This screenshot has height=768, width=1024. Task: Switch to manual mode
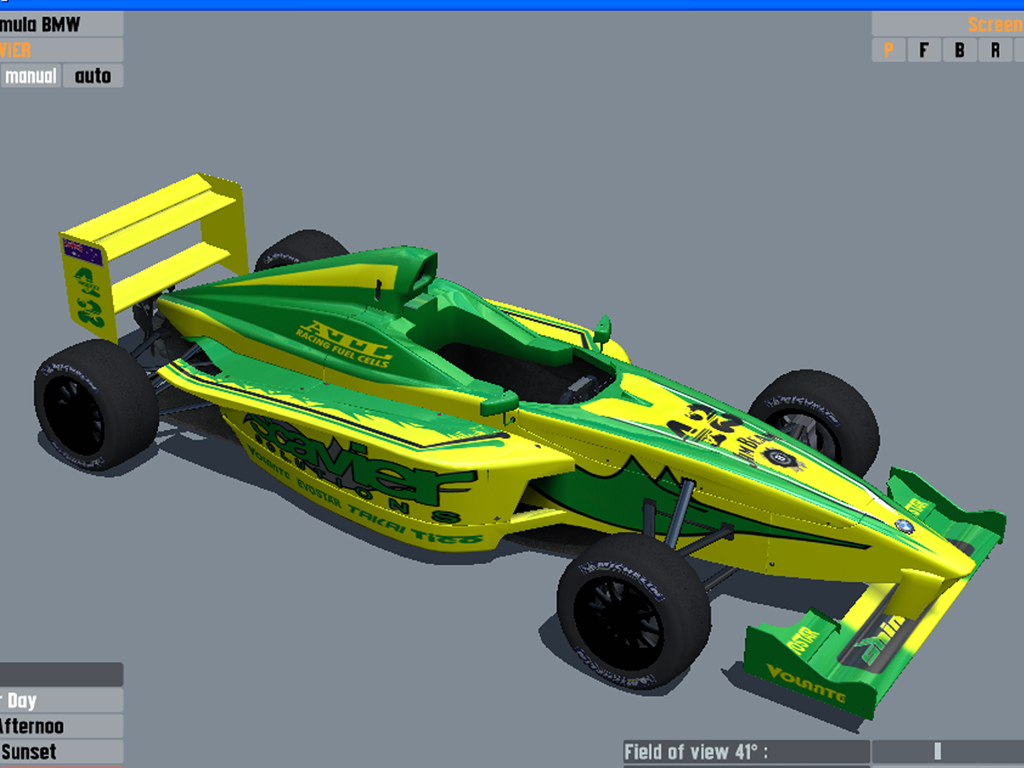(31, 76)
